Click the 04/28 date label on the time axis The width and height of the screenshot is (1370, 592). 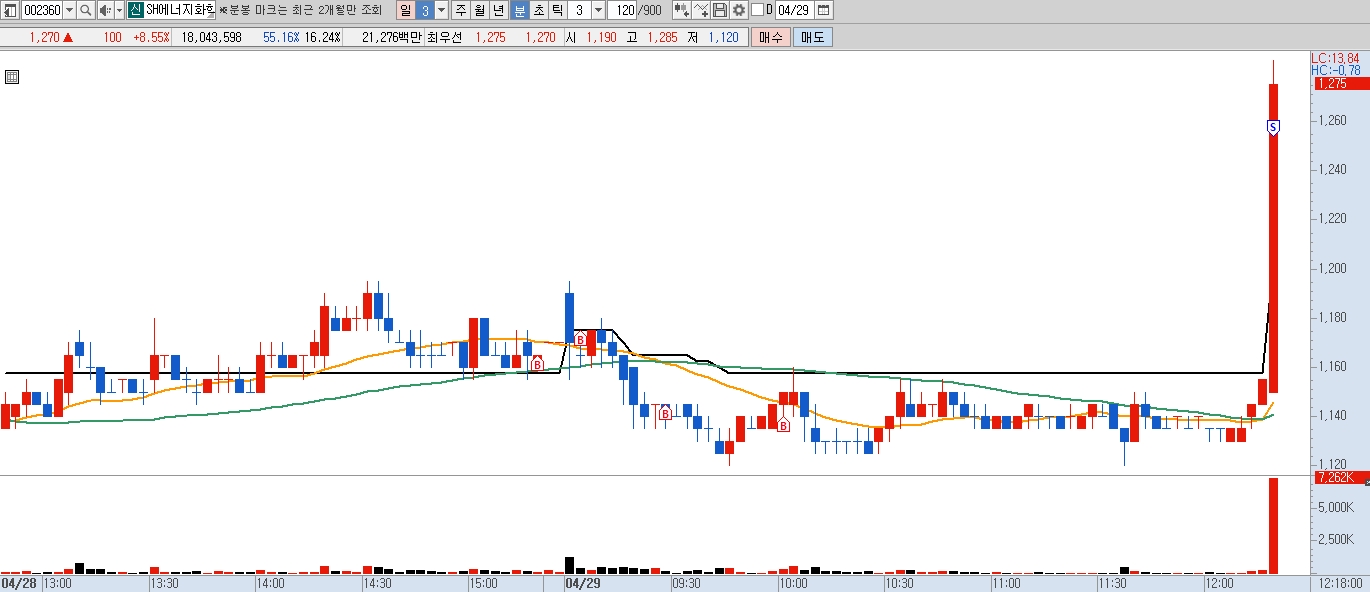pos(19,583)
